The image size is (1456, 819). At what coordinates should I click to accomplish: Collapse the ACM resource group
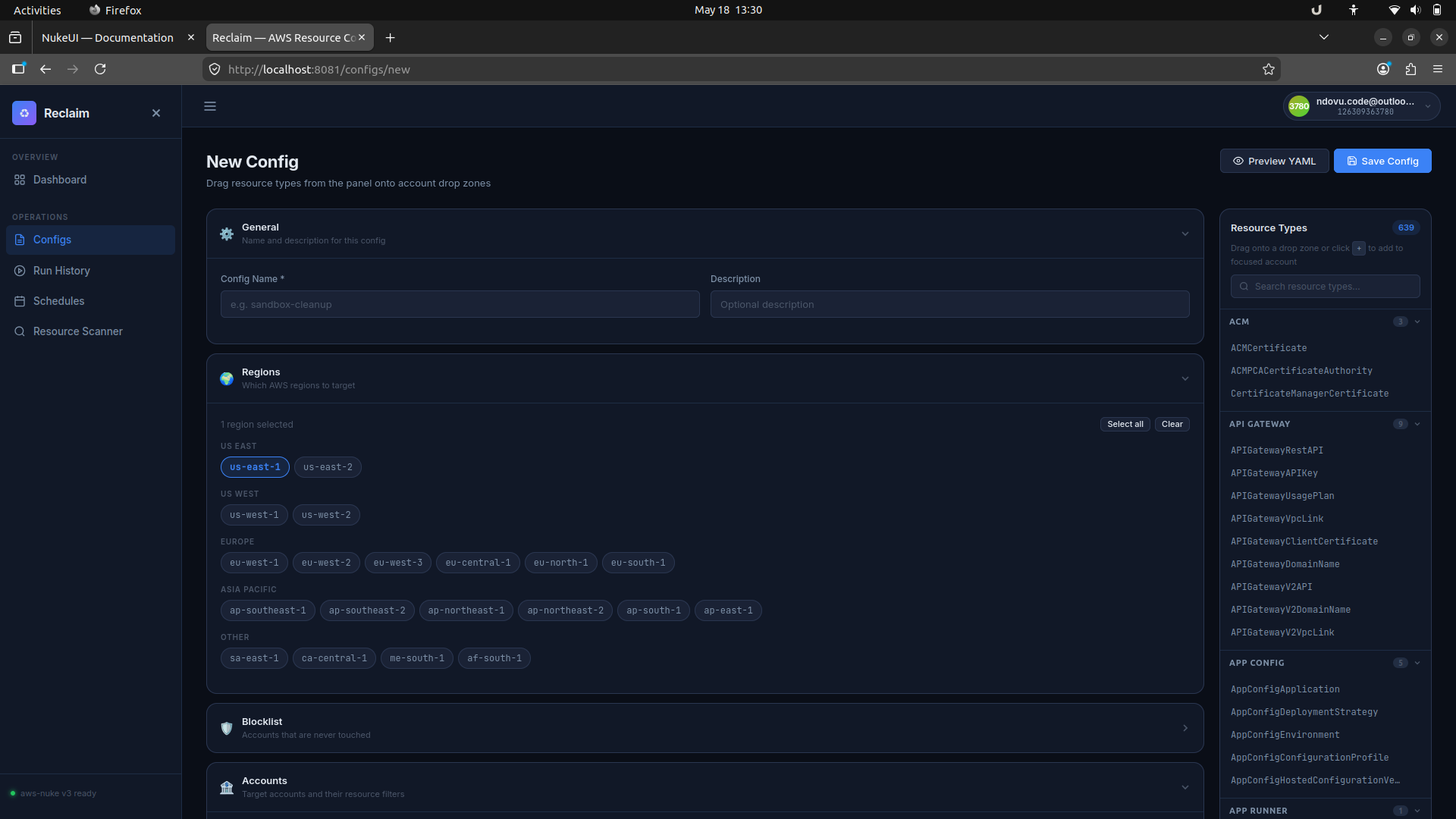(x=1417, y=322)
